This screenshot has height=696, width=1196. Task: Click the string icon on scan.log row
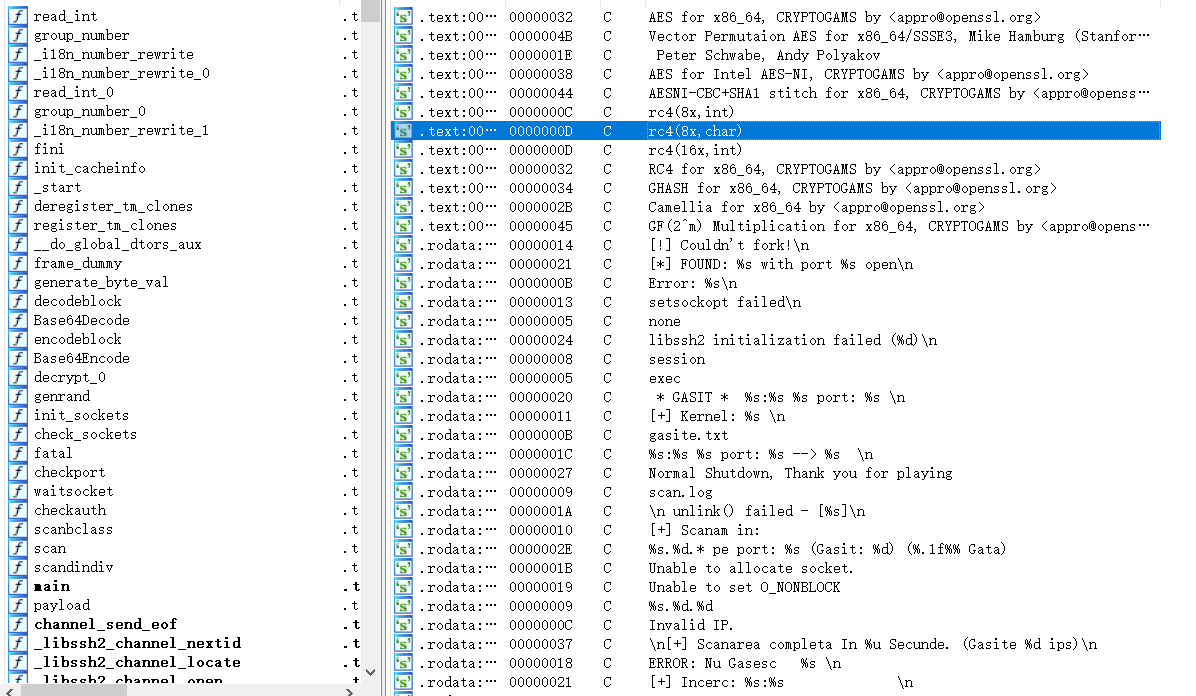(x=403, y=492)
